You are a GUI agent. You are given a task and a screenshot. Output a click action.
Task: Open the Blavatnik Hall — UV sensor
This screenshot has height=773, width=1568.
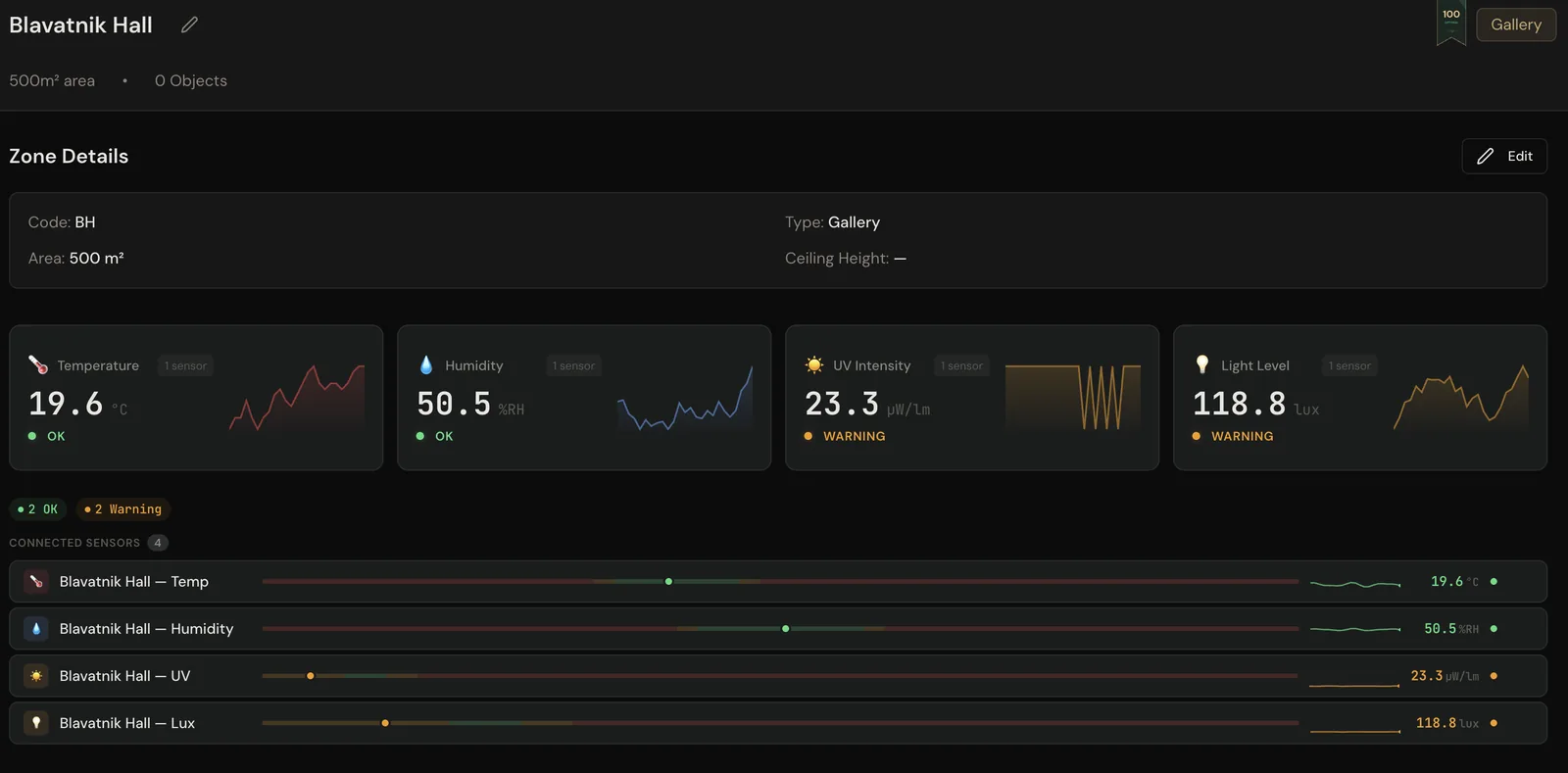[x=778, y=676]
